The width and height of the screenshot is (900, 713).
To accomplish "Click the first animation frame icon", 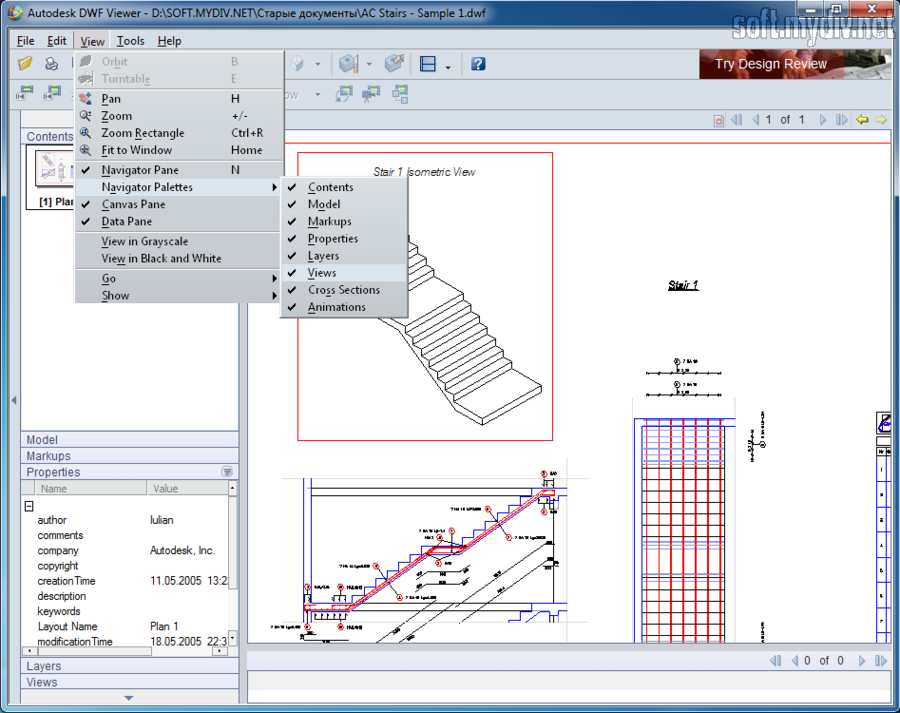I will (x=25, y=93).
